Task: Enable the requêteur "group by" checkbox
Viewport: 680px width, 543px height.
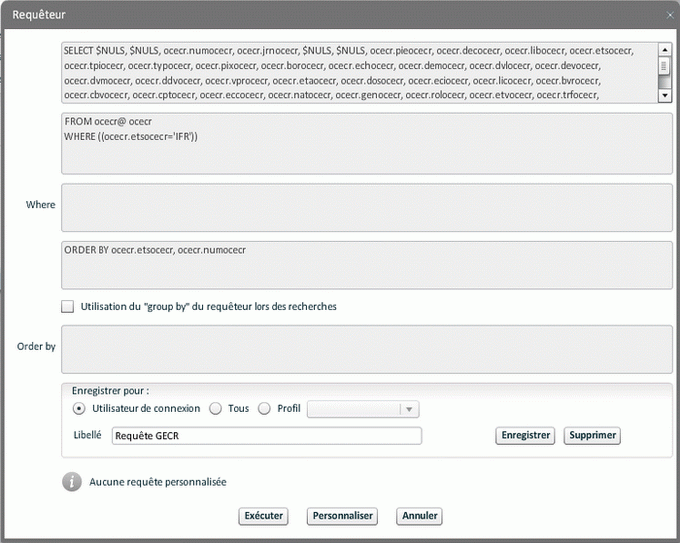Action: [x=68, y=307]
